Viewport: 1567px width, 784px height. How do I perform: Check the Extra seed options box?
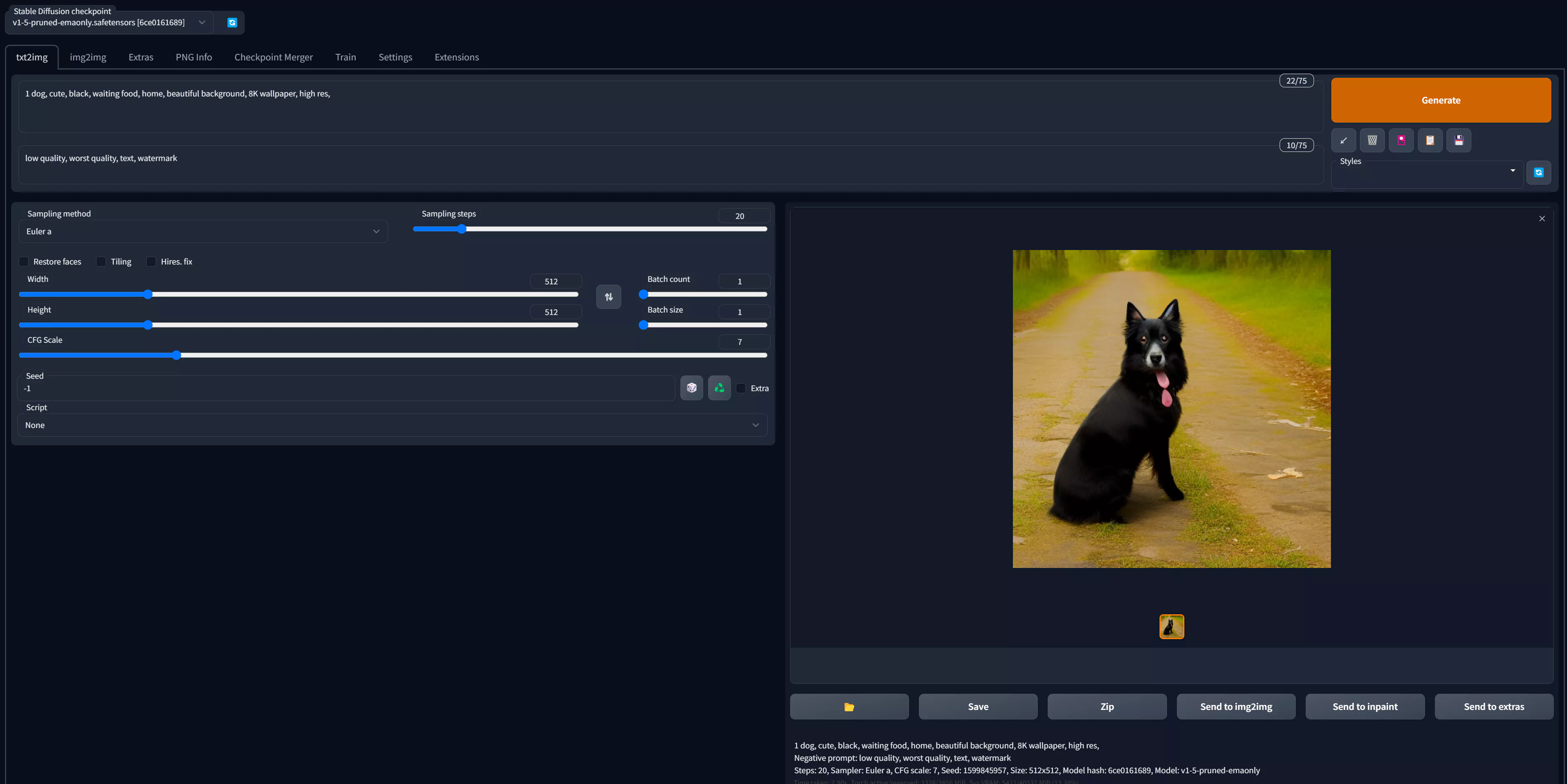(x=741, y=388)
